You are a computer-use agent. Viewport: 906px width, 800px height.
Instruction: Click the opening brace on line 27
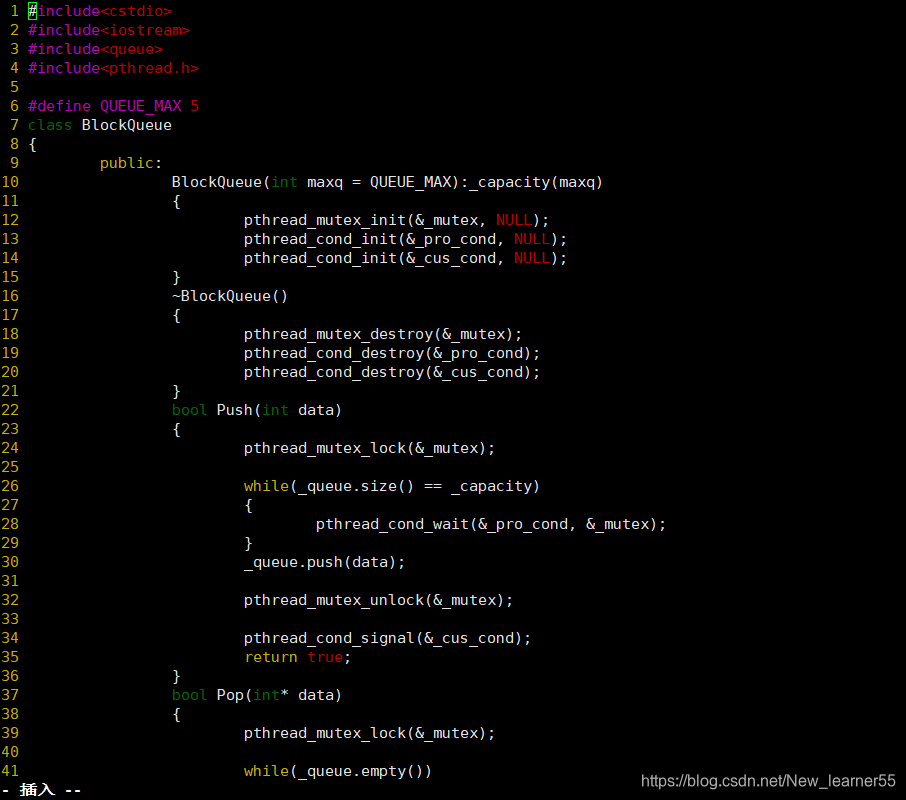[x=248, y=505]
